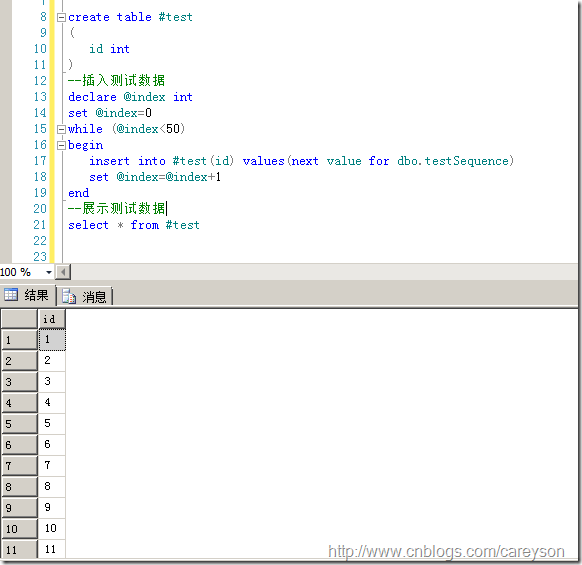
Task: Collapse the begin block at line 16
Action: tap(61, 145)
